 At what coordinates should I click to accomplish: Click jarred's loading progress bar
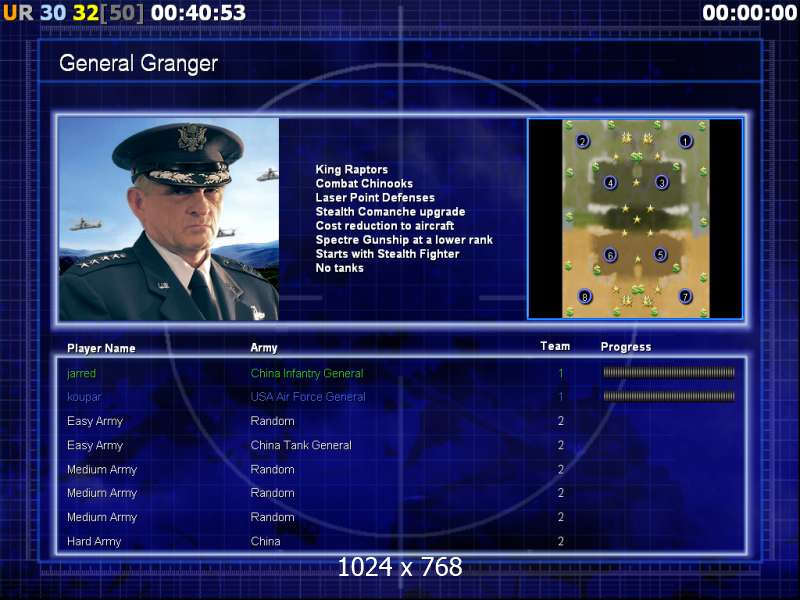669,373
